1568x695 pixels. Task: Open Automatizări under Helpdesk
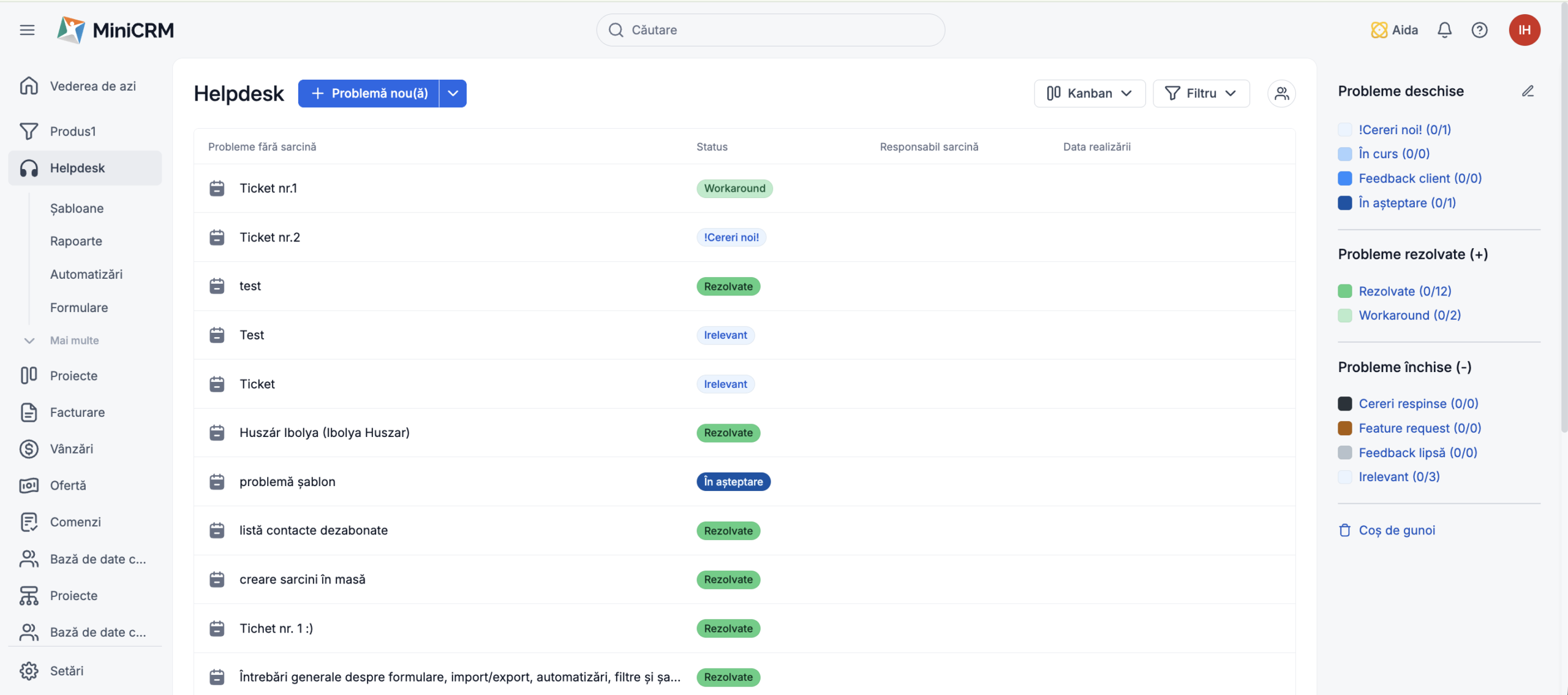pos(86,274)
